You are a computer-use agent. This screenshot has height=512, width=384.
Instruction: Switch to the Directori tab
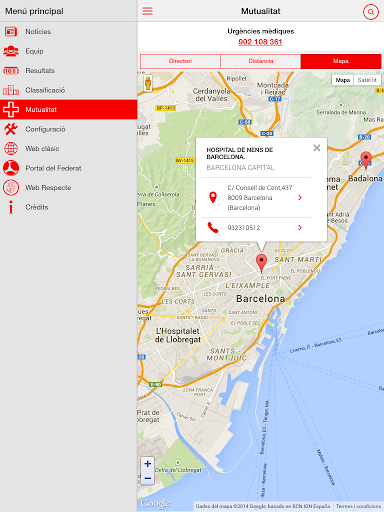[180, 61]
